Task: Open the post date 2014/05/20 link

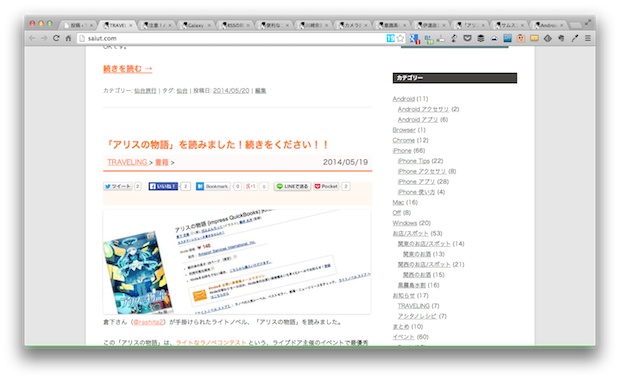Action: (x=231, y=91)
